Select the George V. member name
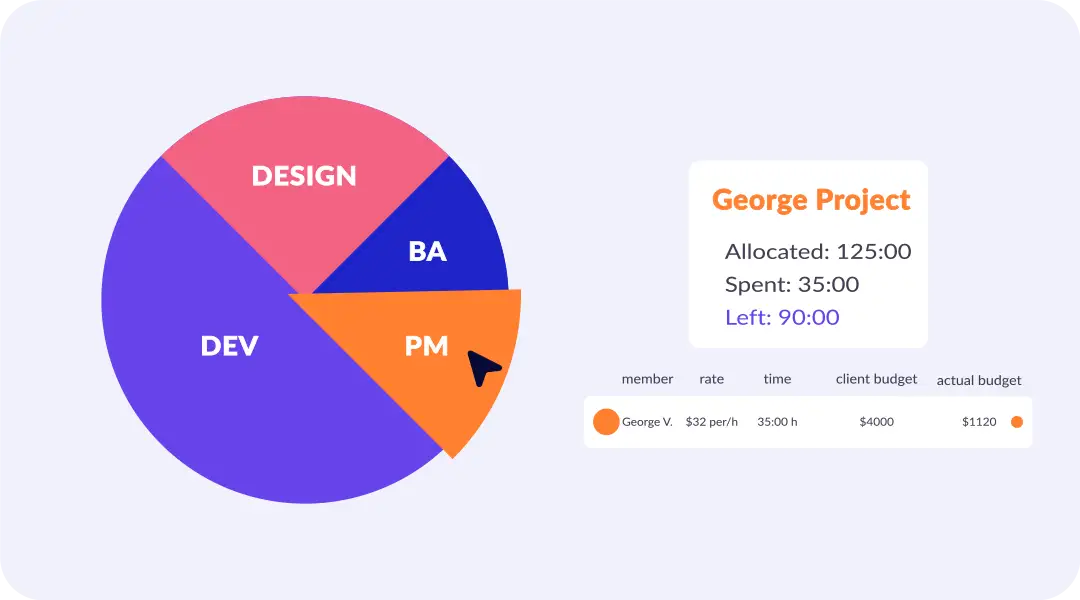 point(647,422)
